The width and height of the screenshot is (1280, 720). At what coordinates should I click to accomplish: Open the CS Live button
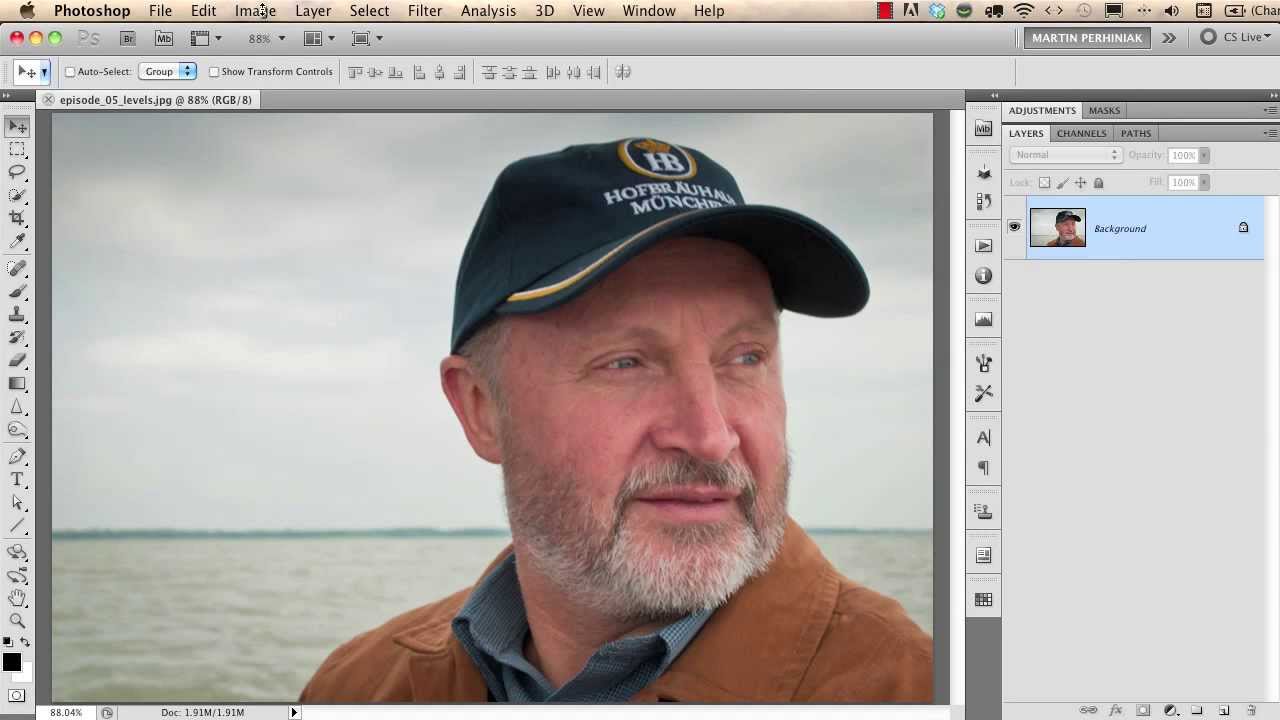[x=1234, y=38]
